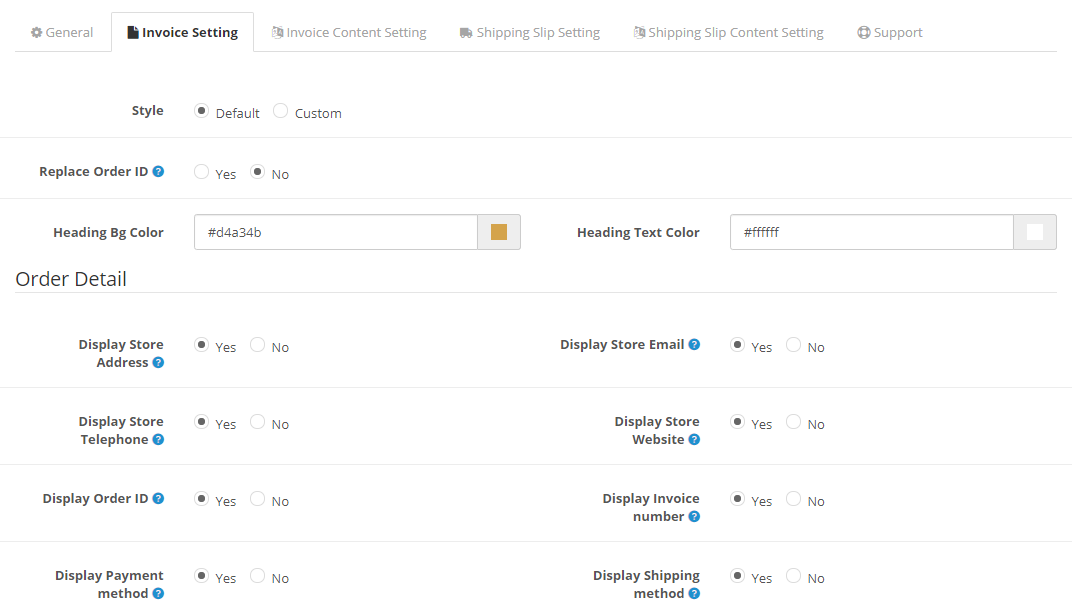Set Display Store Email to No
Viewport: 1072px width, 612px height.
[793, 344]
